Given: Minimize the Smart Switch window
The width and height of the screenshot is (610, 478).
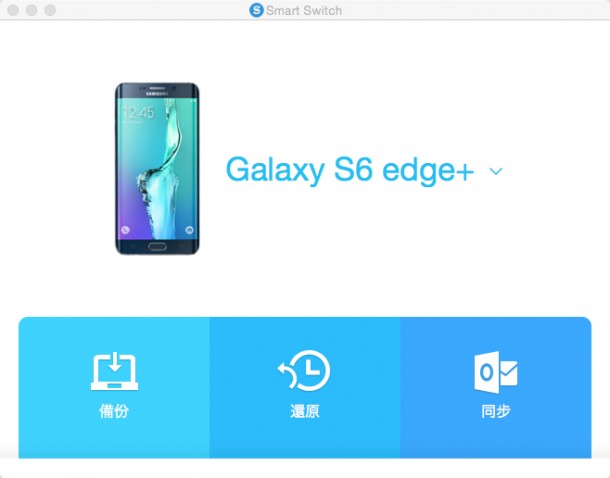Looking at the screenshot, I should point(32,10).
